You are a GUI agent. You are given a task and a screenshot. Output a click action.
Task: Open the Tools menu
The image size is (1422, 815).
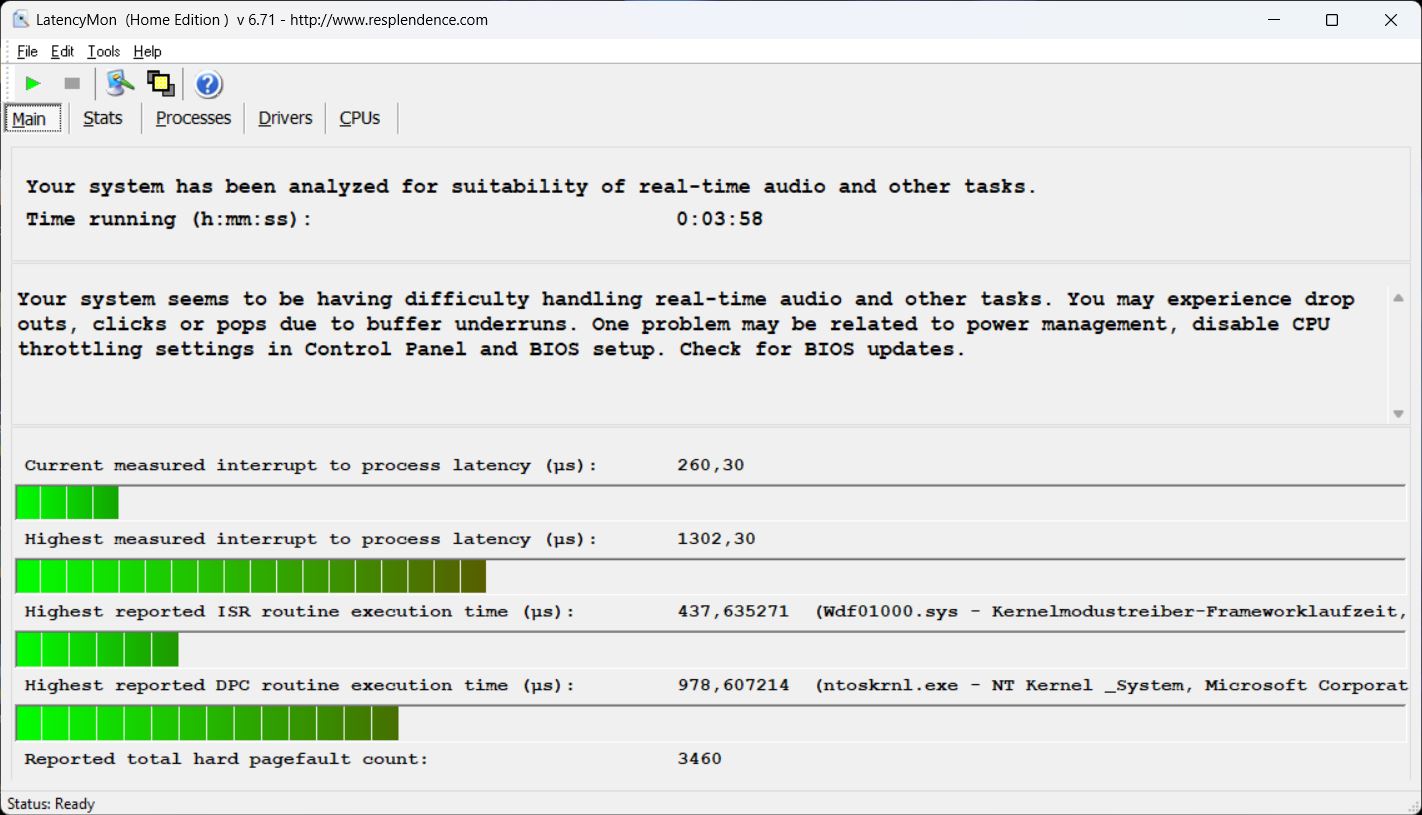pos(103,52)
